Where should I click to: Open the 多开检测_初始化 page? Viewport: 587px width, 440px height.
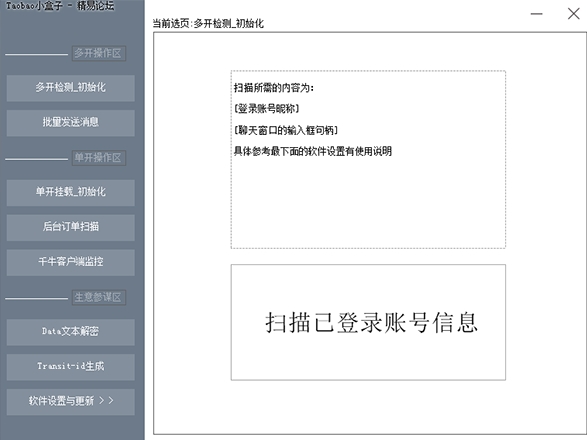(x=70, y=88)
